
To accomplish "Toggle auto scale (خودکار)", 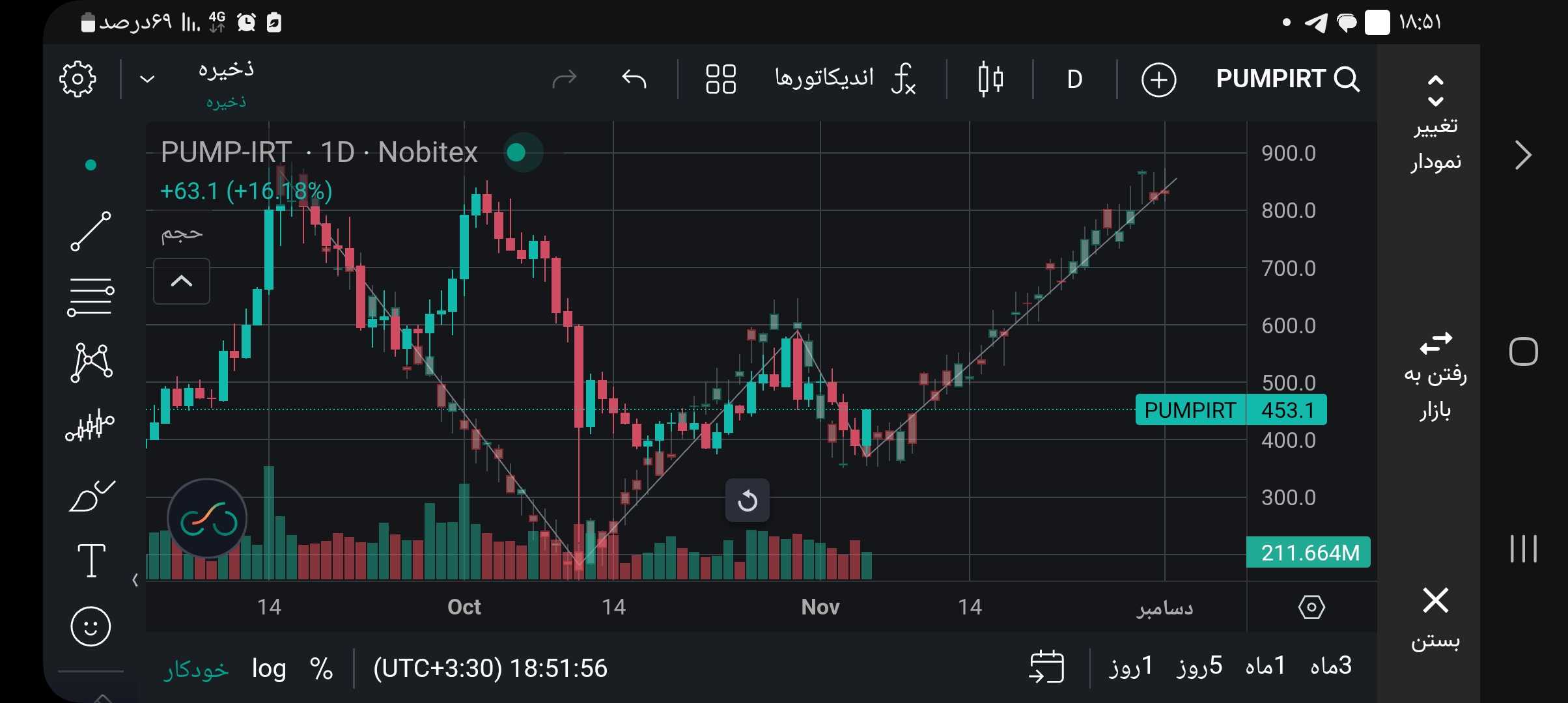I will coord(196,669).
